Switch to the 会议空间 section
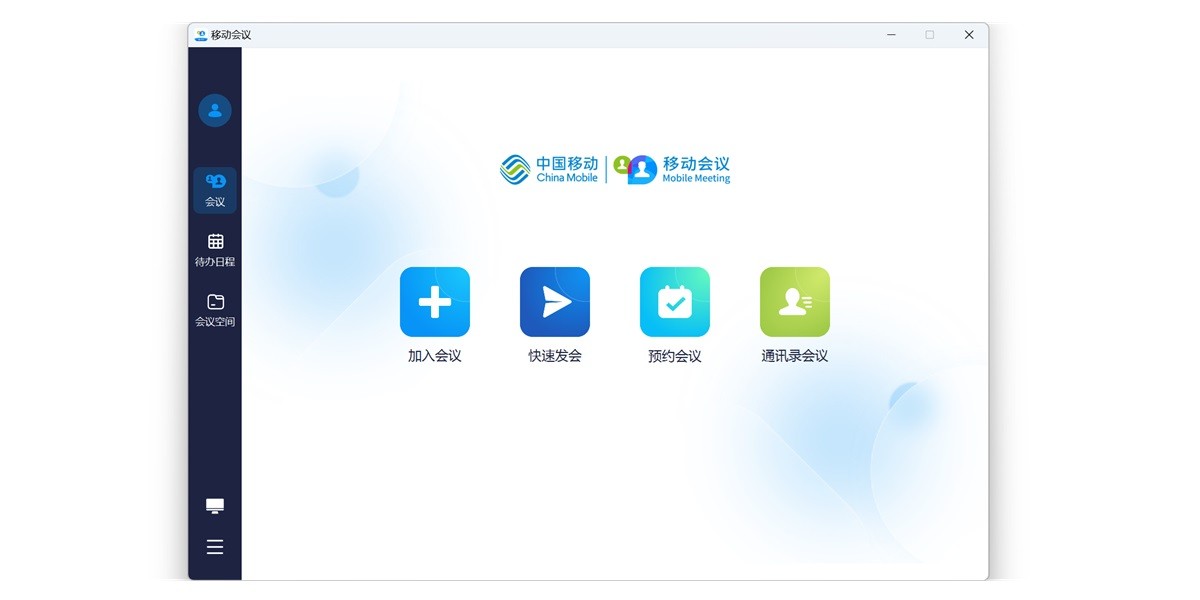1200x600 pixels. 215,310
